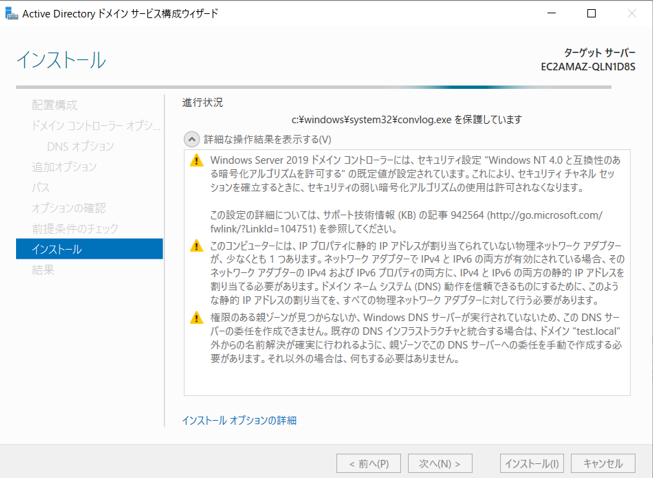This screenshot has height=478, width=653.
Task: Click the target server name EC2AMAZ-QLN1D8S
Action: click(588, 67)
